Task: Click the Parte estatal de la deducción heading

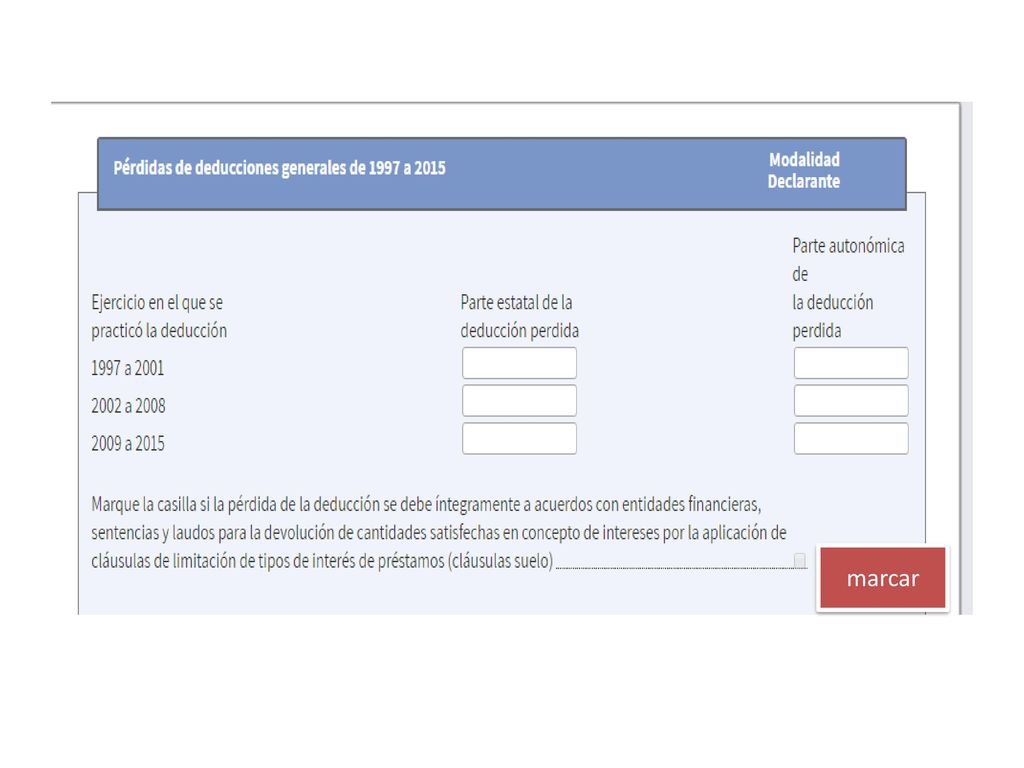Action: [520, 317]
